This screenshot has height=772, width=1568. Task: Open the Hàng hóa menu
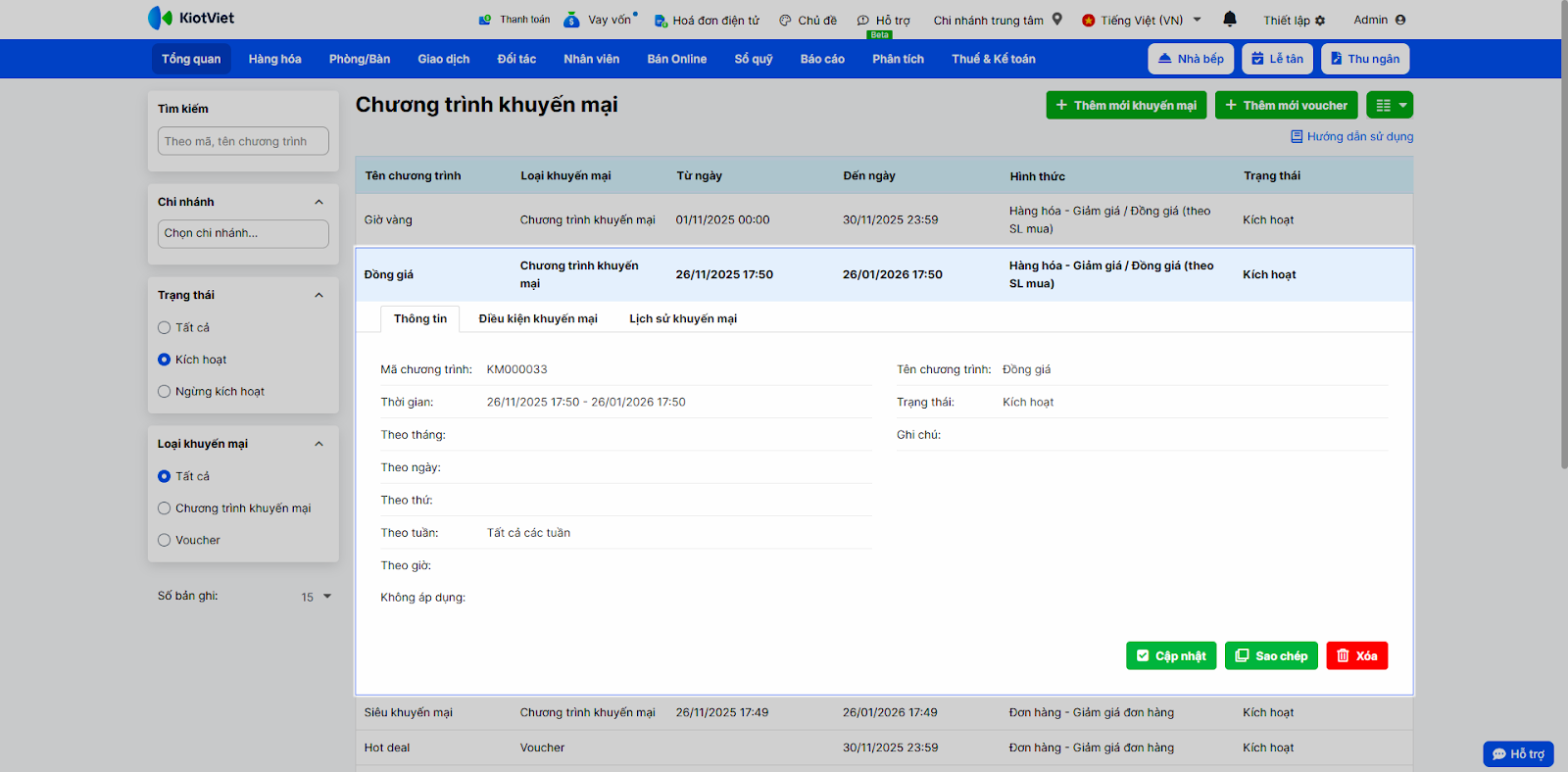pyautogui.click(x=274, y=59)
